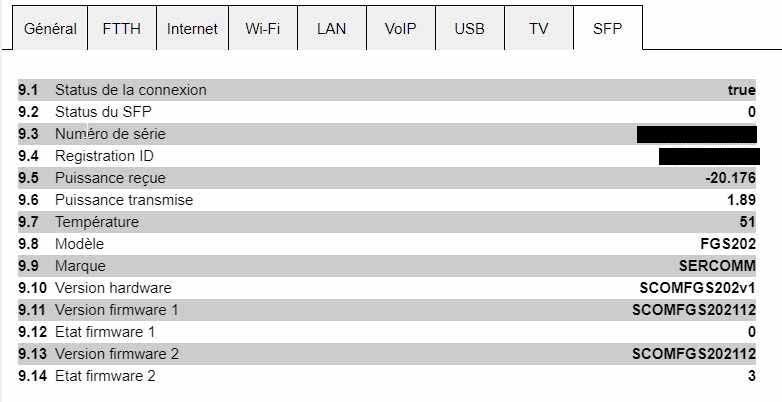Open the LAN tab

click(x=331, y=29)
